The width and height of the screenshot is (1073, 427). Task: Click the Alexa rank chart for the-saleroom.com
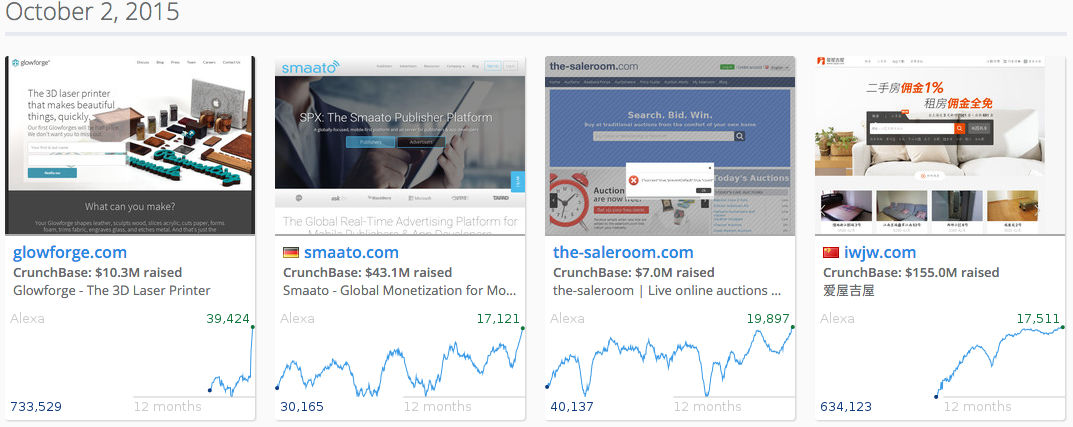pyautogui.click(x=670, y=363)
